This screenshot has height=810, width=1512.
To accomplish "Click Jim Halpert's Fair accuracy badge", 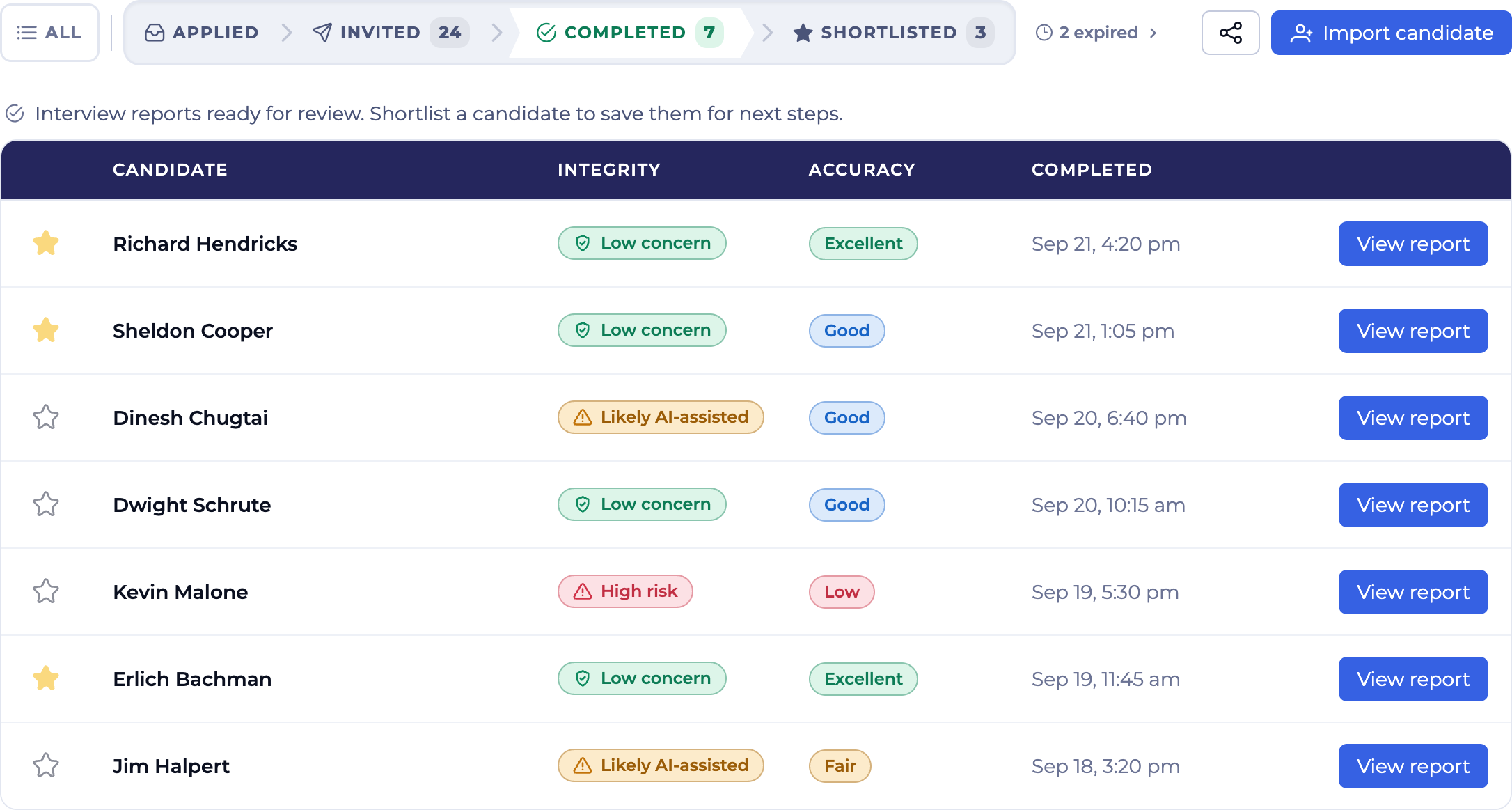I will pos(840,766).
